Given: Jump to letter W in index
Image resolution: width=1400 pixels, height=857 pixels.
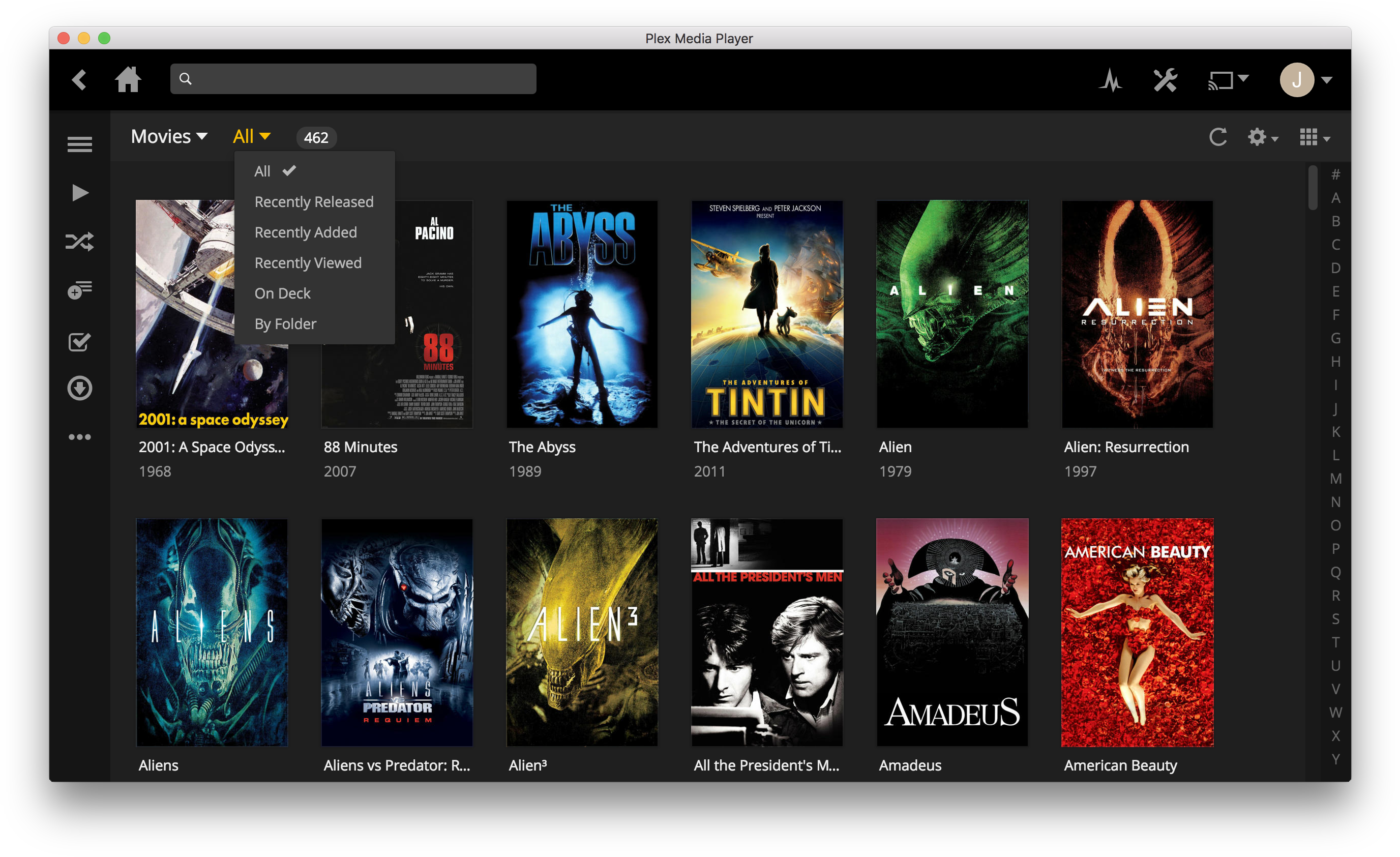Looking at the screenshot, I should click(1336, 712).
